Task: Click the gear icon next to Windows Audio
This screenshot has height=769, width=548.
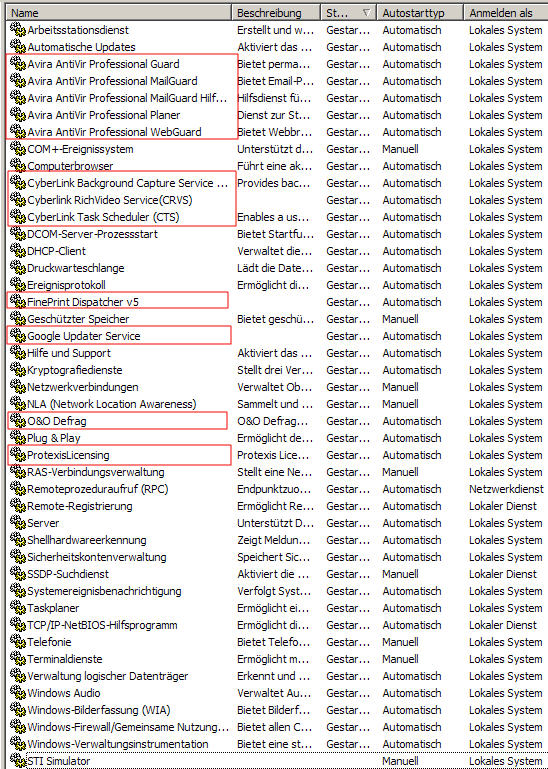Action: coord(18,693)
